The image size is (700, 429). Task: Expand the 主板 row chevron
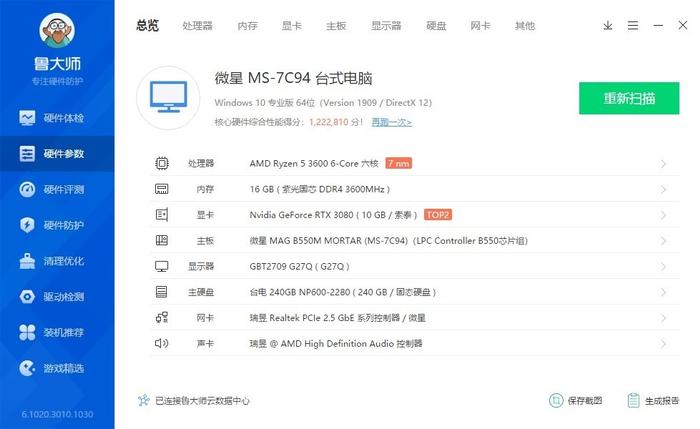click(663, 241)
